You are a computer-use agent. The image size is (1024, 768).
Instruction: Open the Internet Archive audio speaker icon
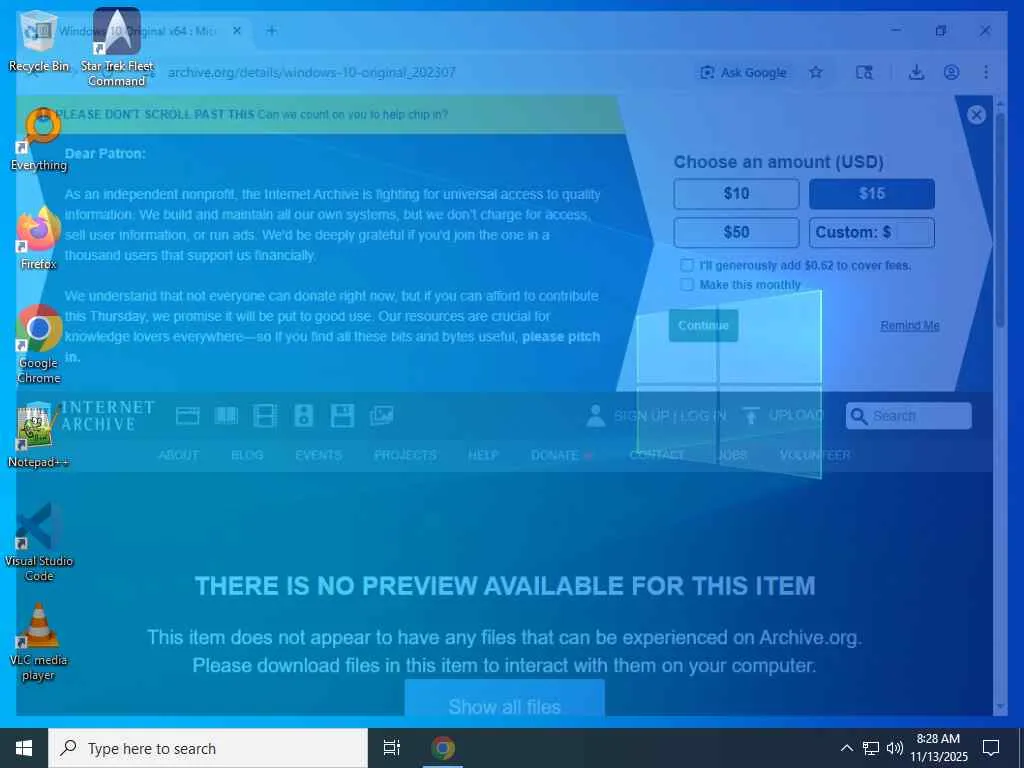(304, 416)
